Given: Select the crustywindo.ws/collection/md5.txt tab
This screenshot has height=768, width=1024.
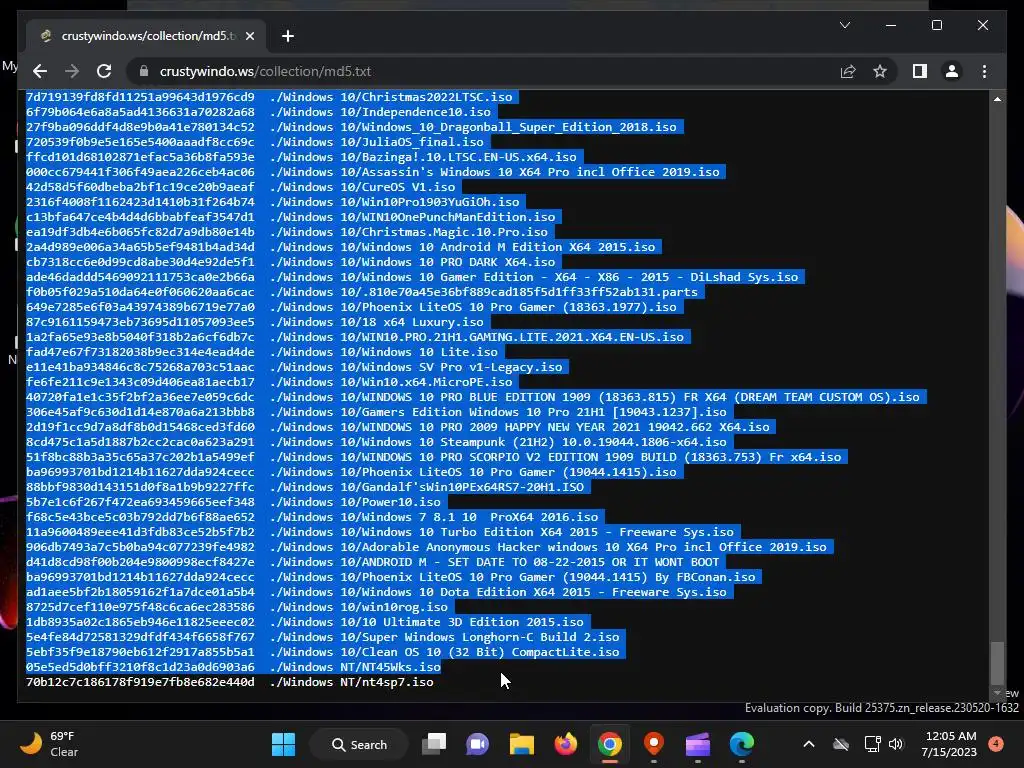Looking at the screenshot, I should coord(146,36).
